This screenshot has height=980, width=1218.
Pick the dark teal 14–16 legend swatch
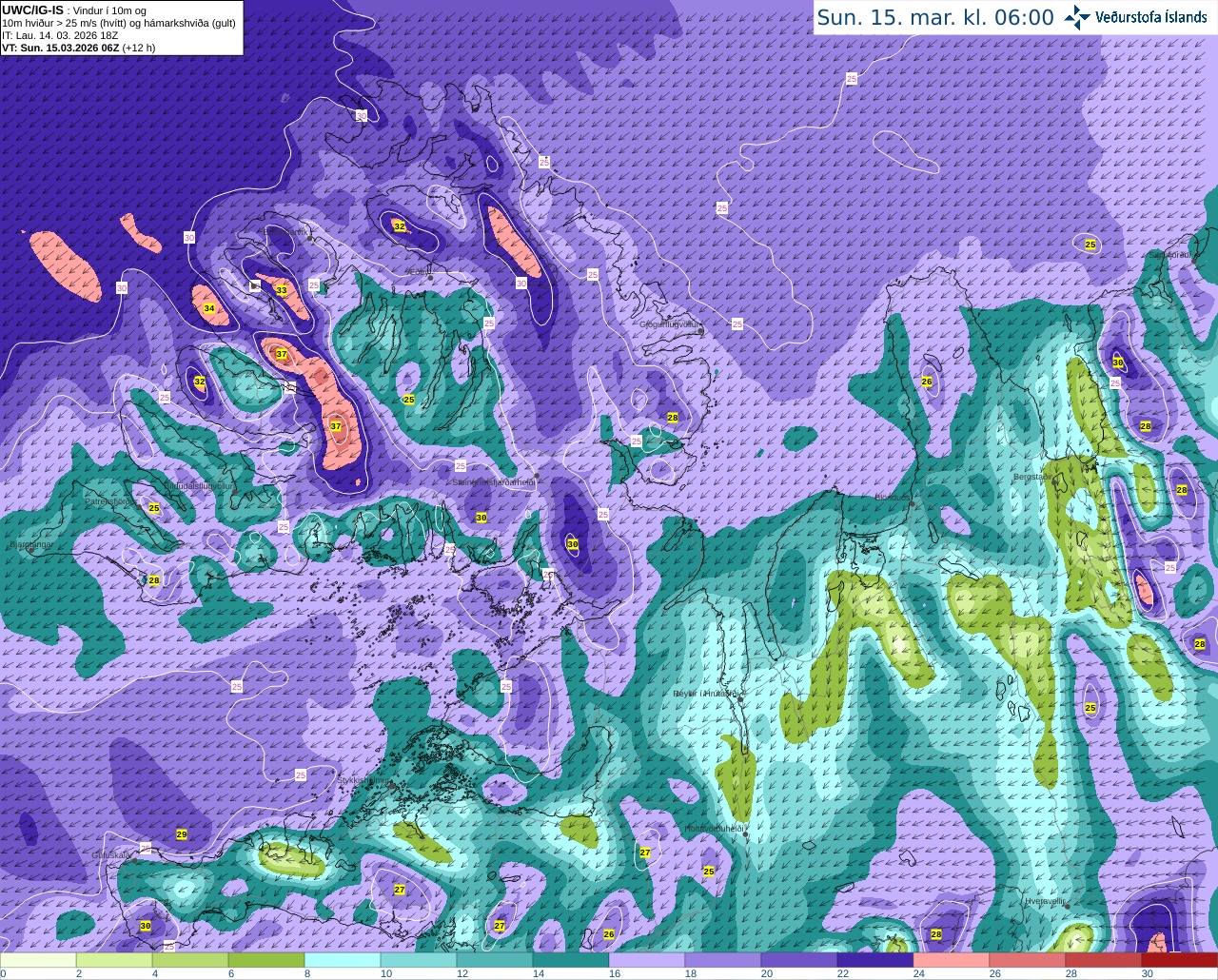pos(571,960)
